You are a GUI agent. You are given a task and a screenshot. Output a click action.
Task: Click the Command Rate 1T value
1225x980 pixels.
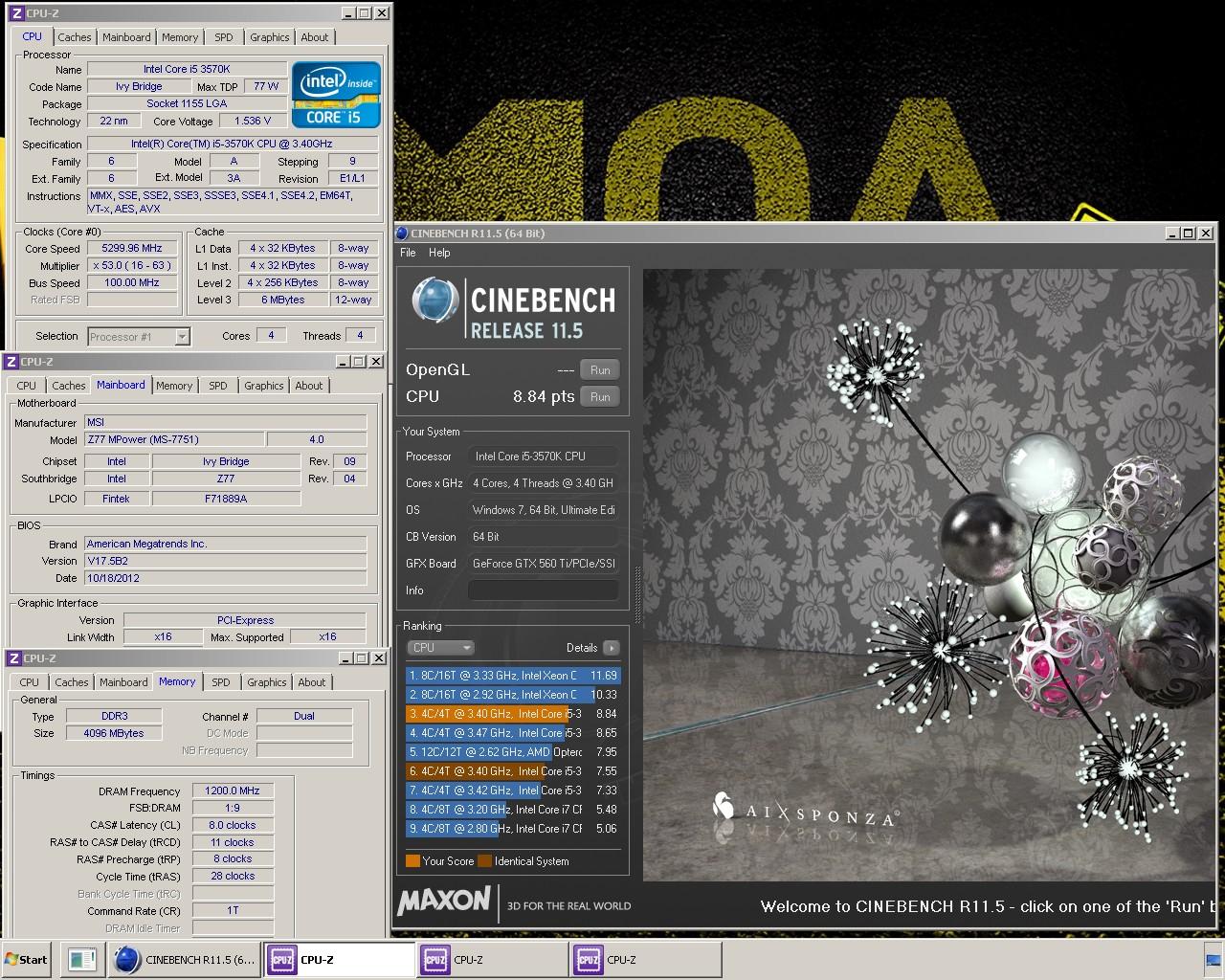(x=233, y=910)
